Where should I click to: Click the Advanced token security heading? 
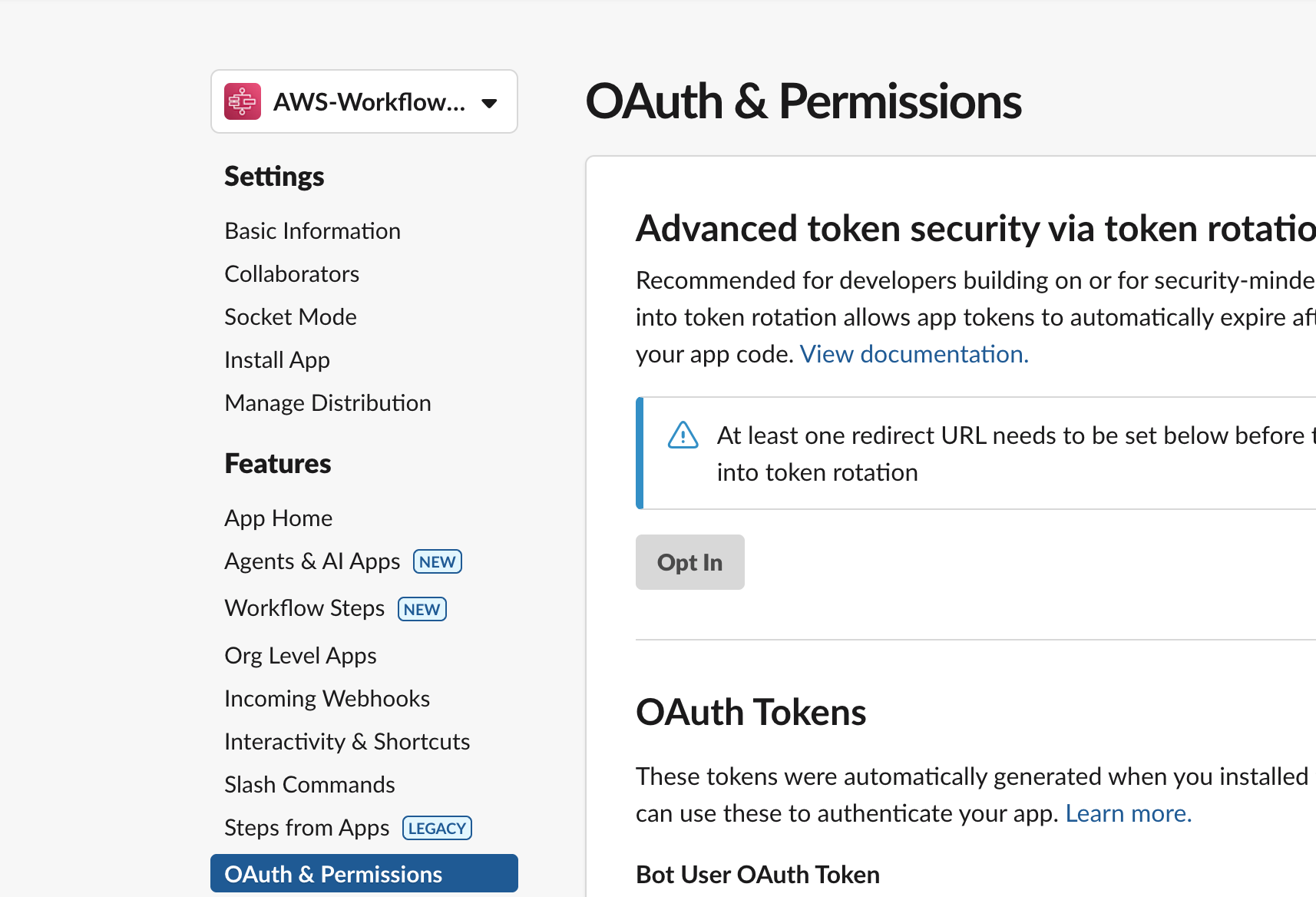point(976,229)
